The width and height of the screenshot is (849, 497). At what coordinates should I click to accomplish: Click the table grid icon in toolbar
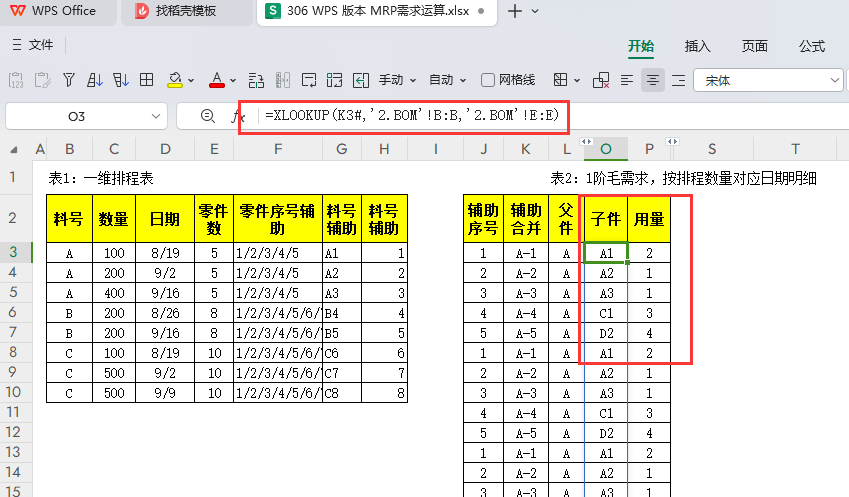coord(147,80)
